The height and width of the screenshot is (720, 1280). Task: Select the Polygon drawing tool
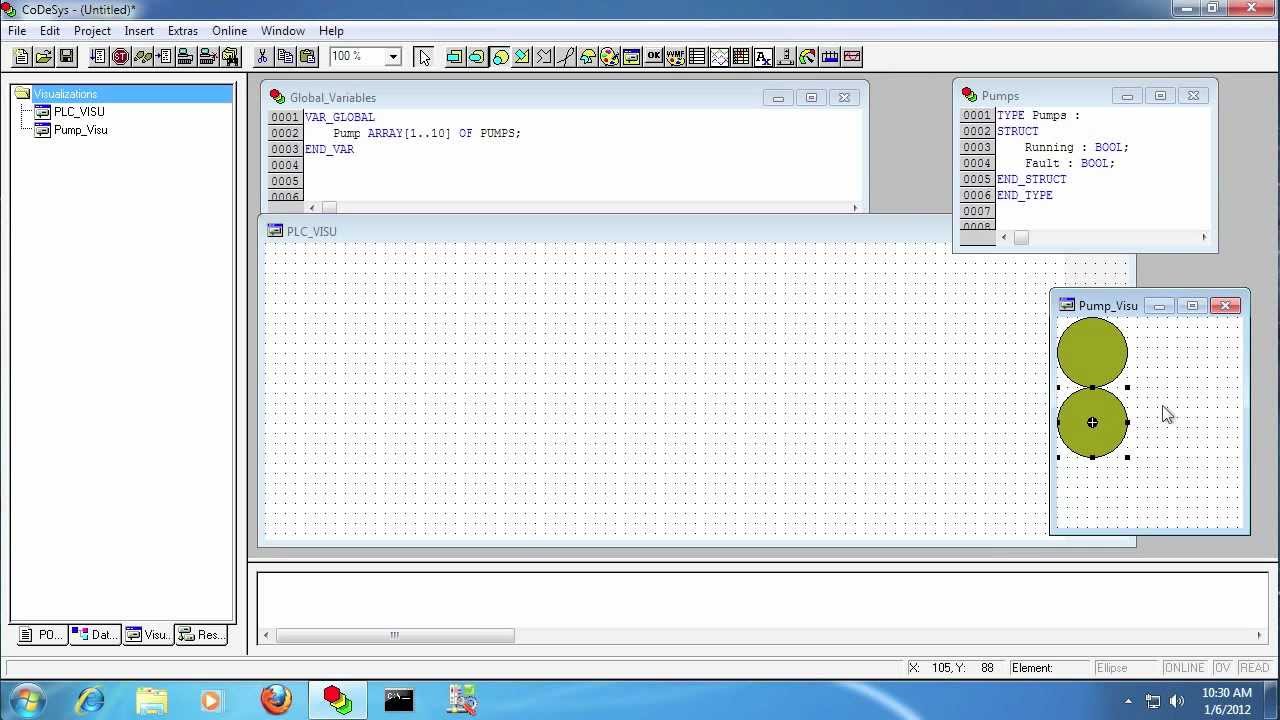point(521,57)
